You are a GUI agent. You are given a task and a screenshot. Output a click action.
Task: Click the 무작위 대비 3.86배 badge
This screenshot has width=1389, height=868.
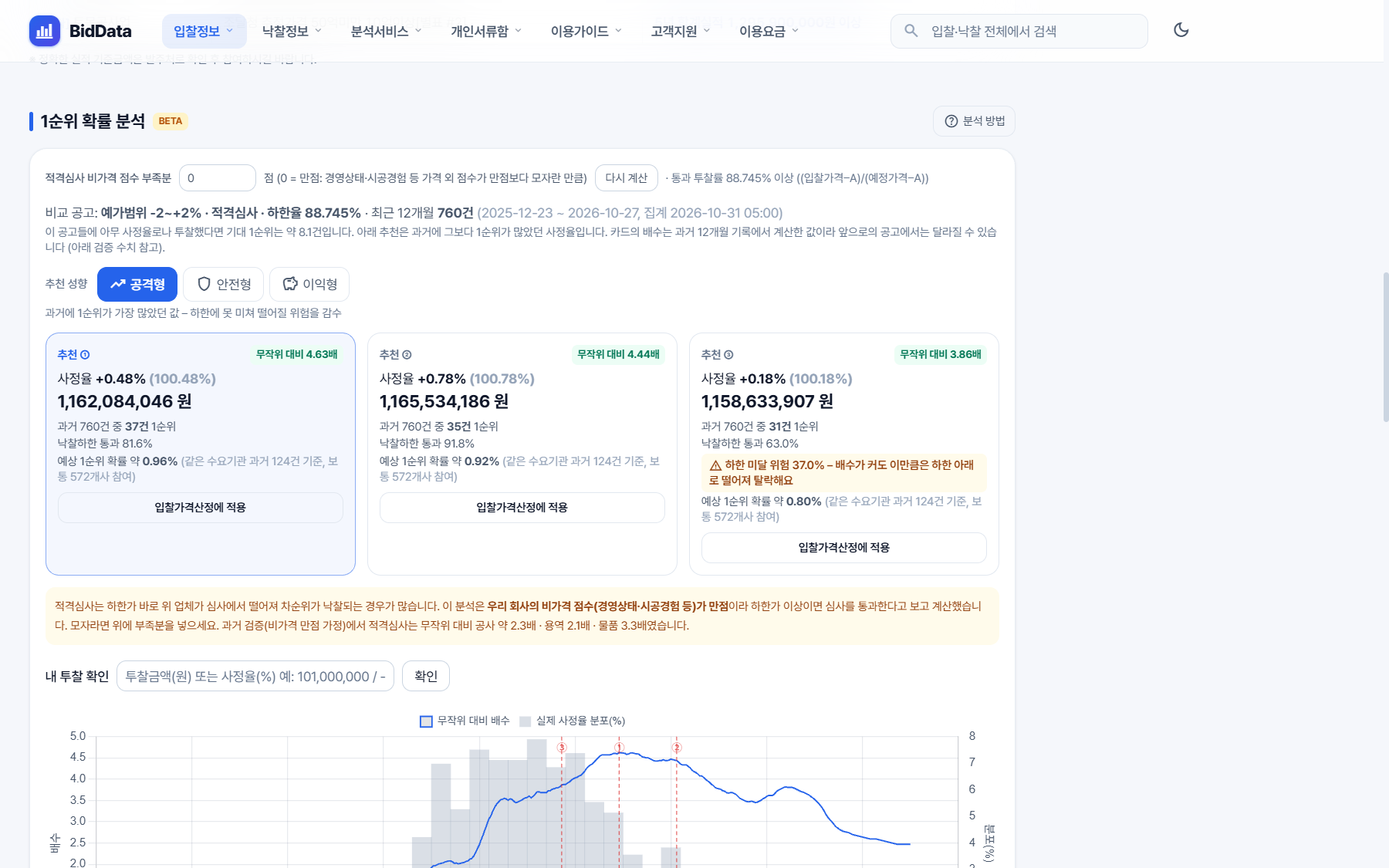click(941, 354)
